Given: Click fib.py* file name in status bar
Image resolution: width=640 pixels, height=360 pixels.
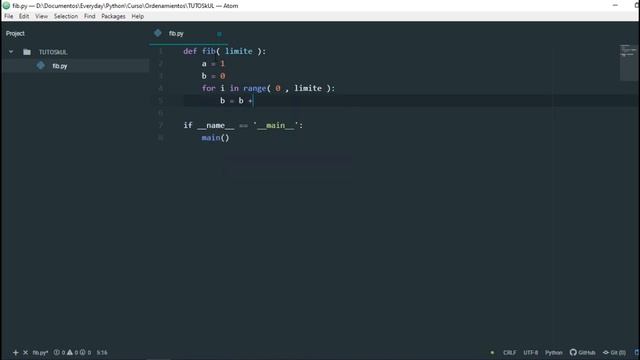Looking at the screenshot, I should pos(40,352).
